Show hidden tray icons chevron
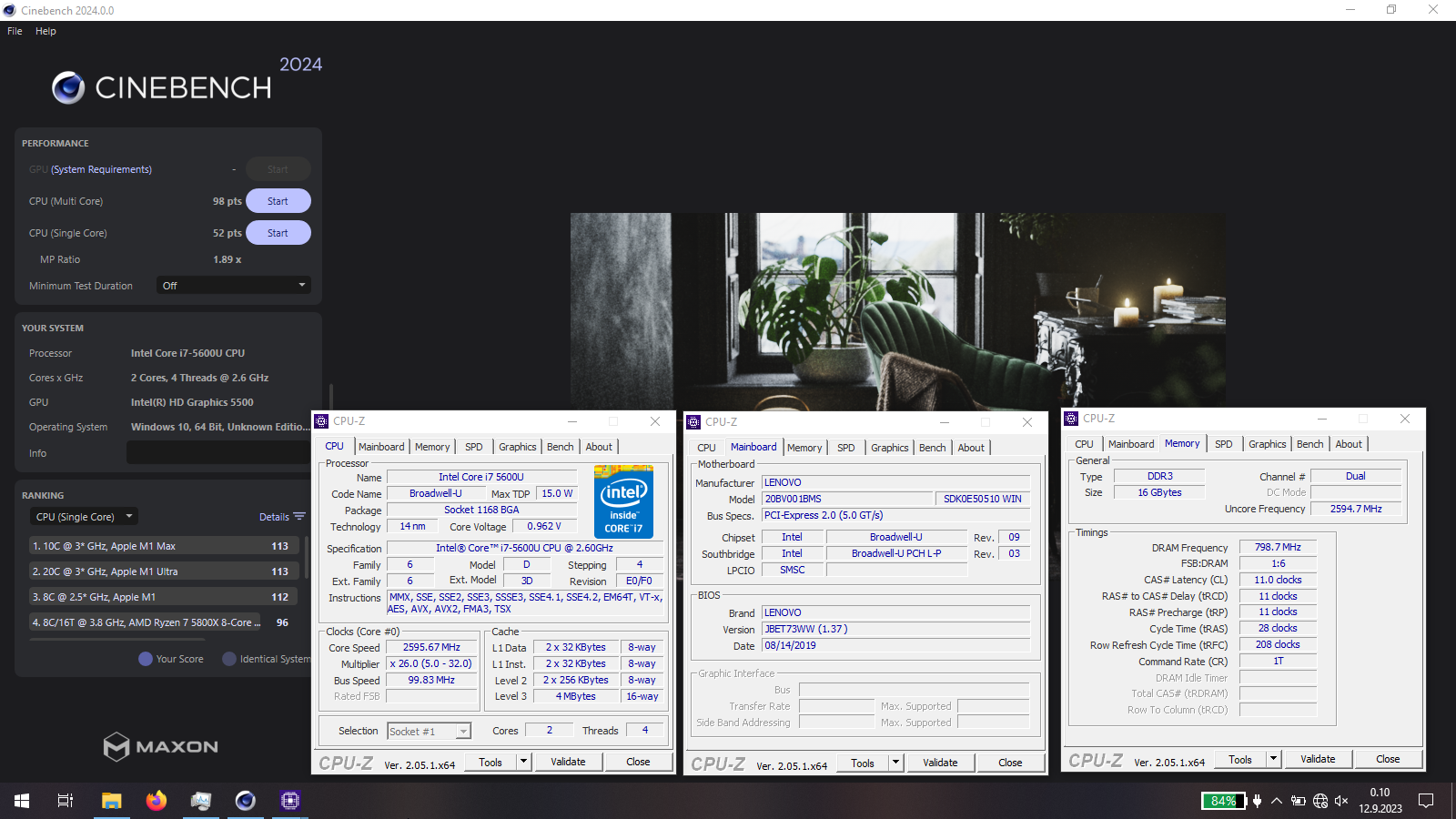This screenshot has height=819, width=1456. (1277, 801)
